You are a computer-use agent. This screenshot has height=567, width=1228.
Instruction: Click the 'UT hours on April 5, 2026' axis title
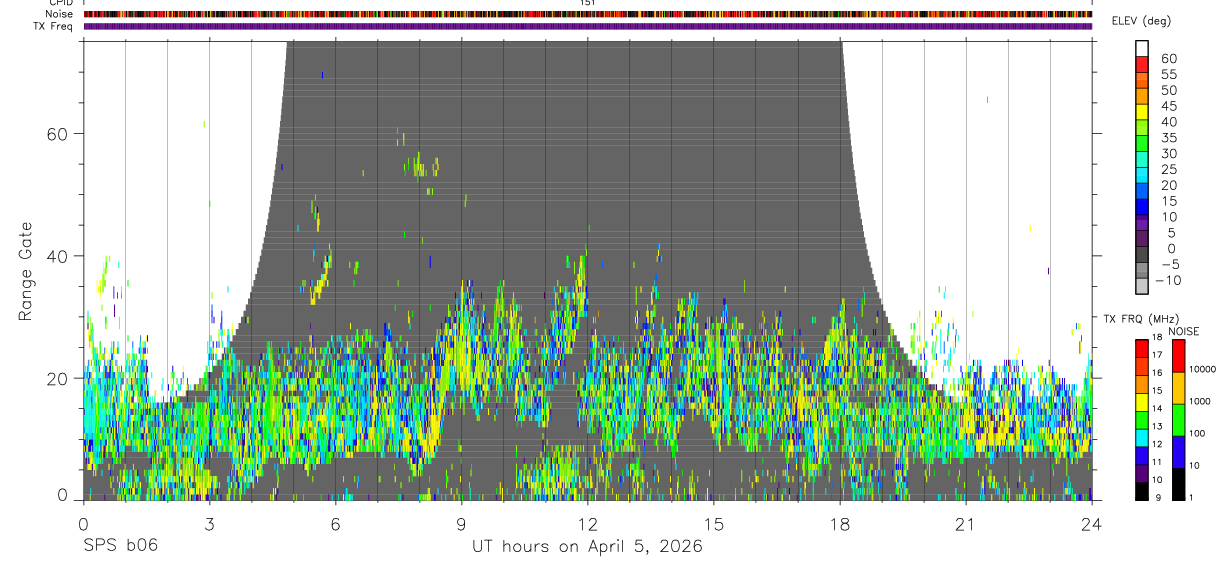587,546
